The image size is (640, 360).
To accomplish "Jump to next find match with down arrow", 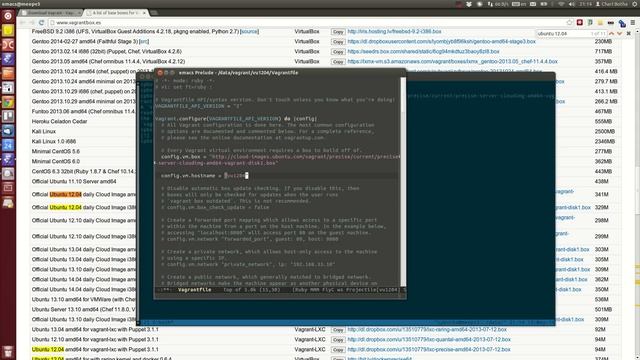I will click(620, 33).
